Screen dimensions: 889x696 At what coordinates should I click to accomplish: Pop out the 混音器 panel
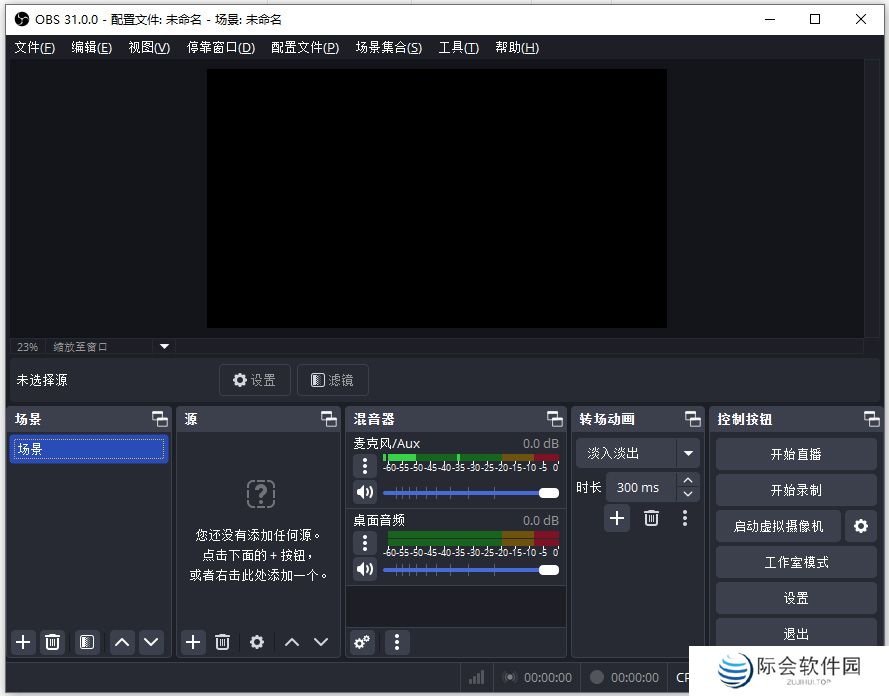pyautogui.click(x=555, y=419)
